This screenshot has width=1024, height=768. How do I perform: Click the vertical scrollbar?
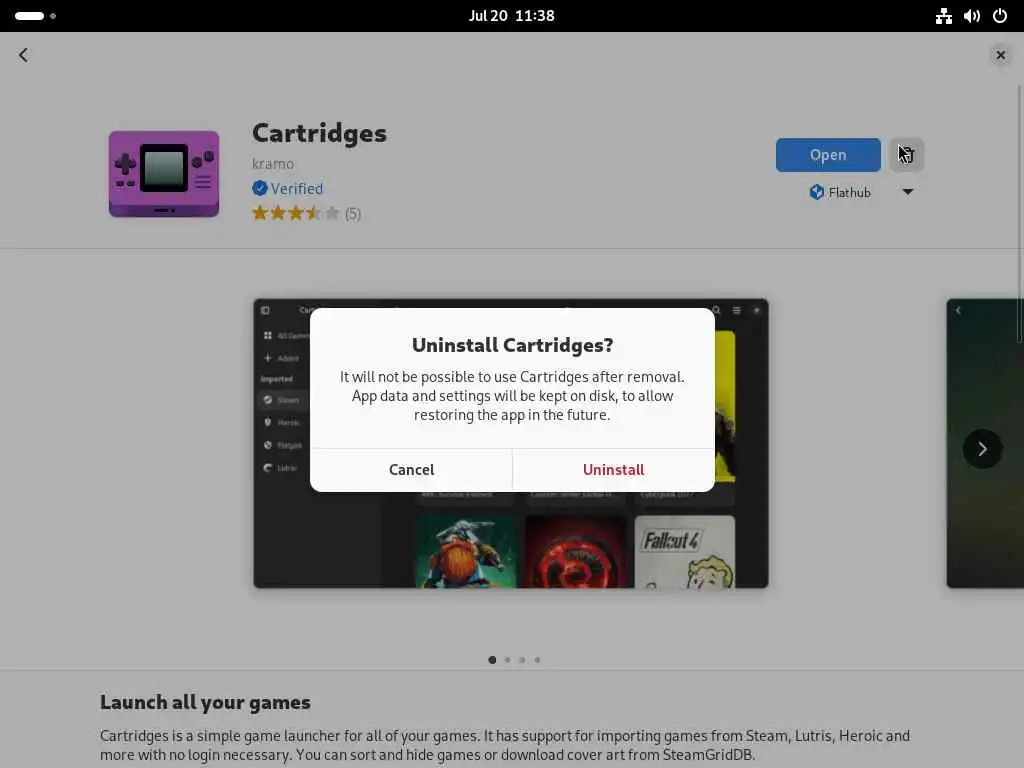click(x=1020, y=214)
